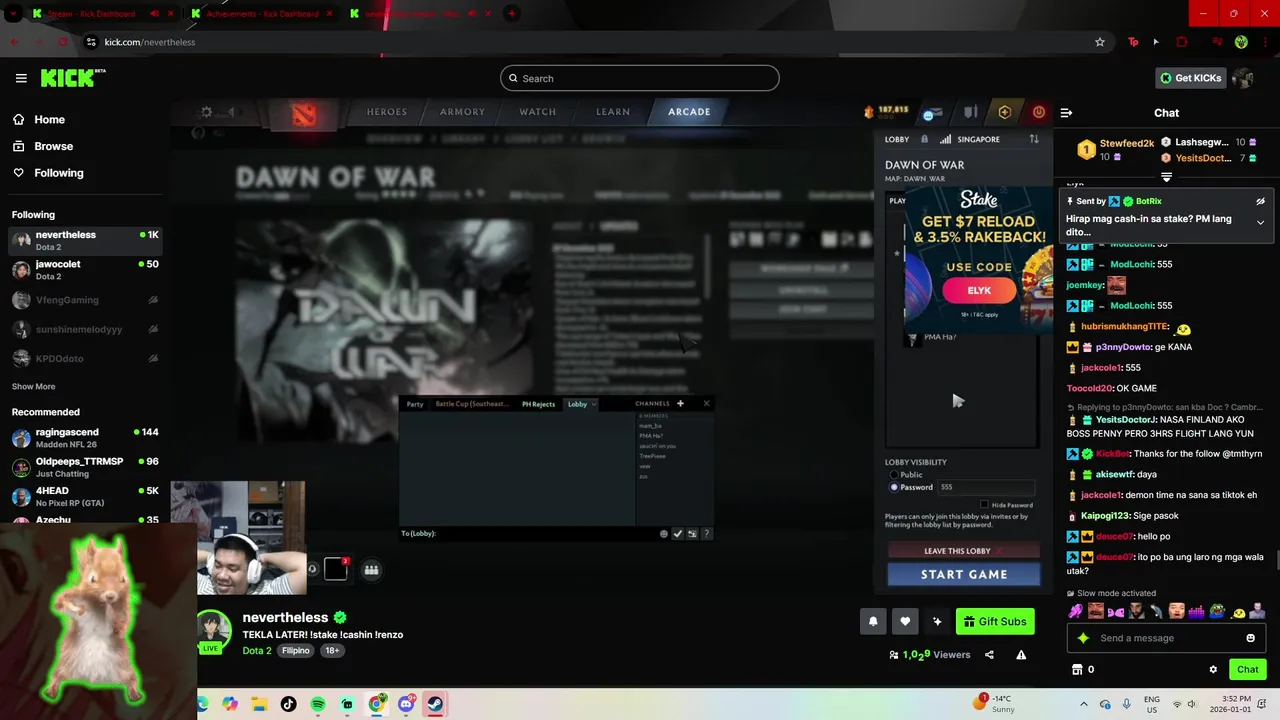Image resolution: width=1280 pixels, height=720 pixels.
Task: Click the Kick logo
Action: (73, 78)
